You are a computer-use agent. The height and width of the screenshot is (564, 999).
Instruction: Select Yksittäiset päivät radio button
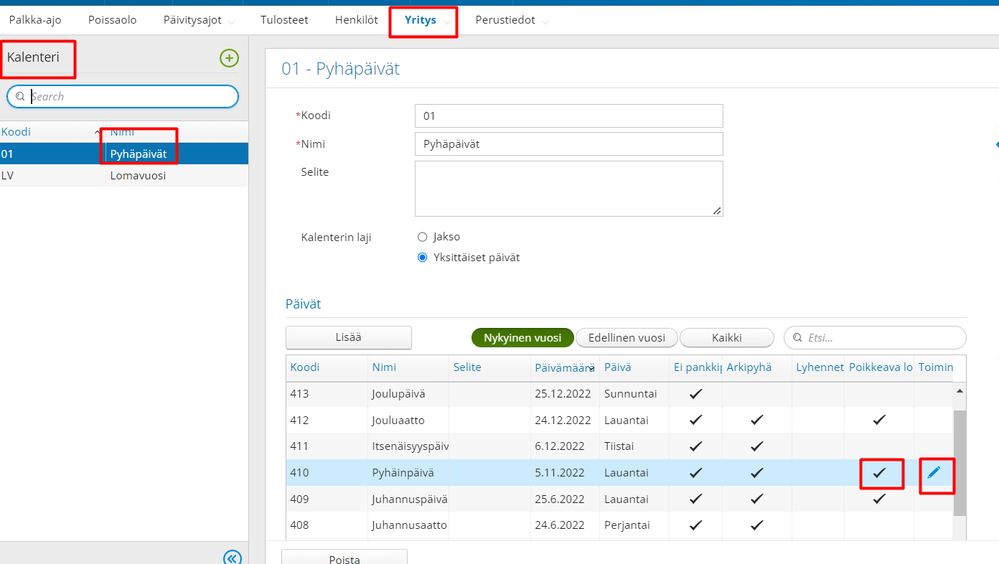pos(422,257)
